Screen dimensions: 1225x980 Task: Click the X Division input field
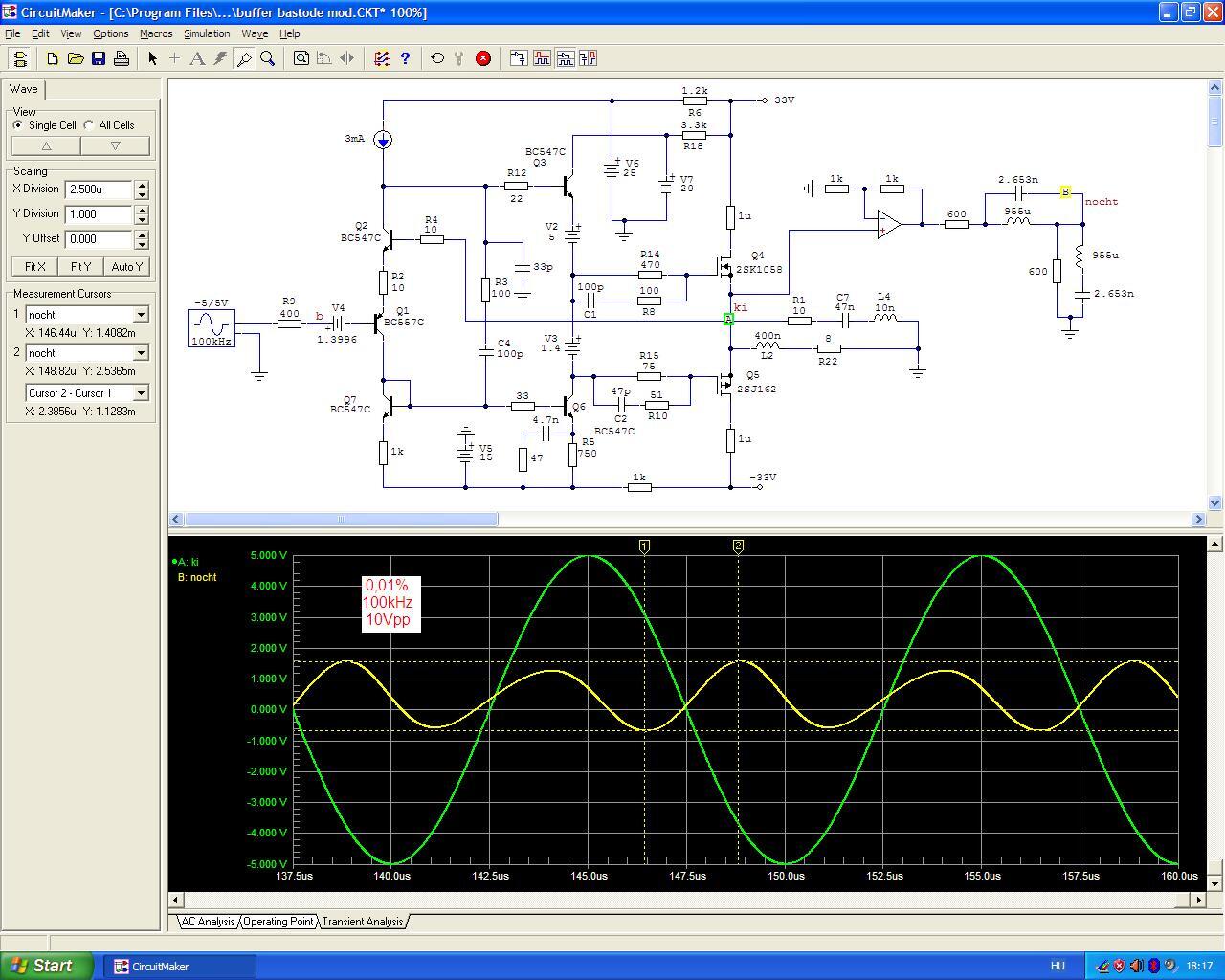99,189
